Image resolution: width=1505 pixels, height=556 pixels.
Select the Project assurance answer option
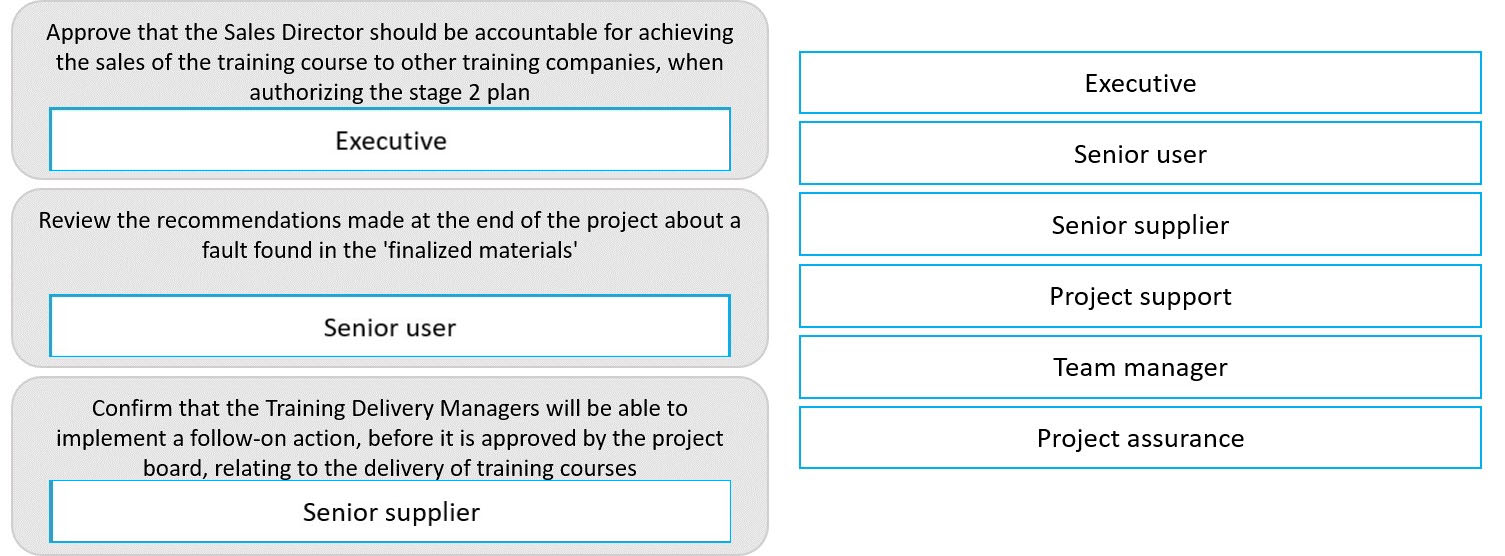point(1140,438)
